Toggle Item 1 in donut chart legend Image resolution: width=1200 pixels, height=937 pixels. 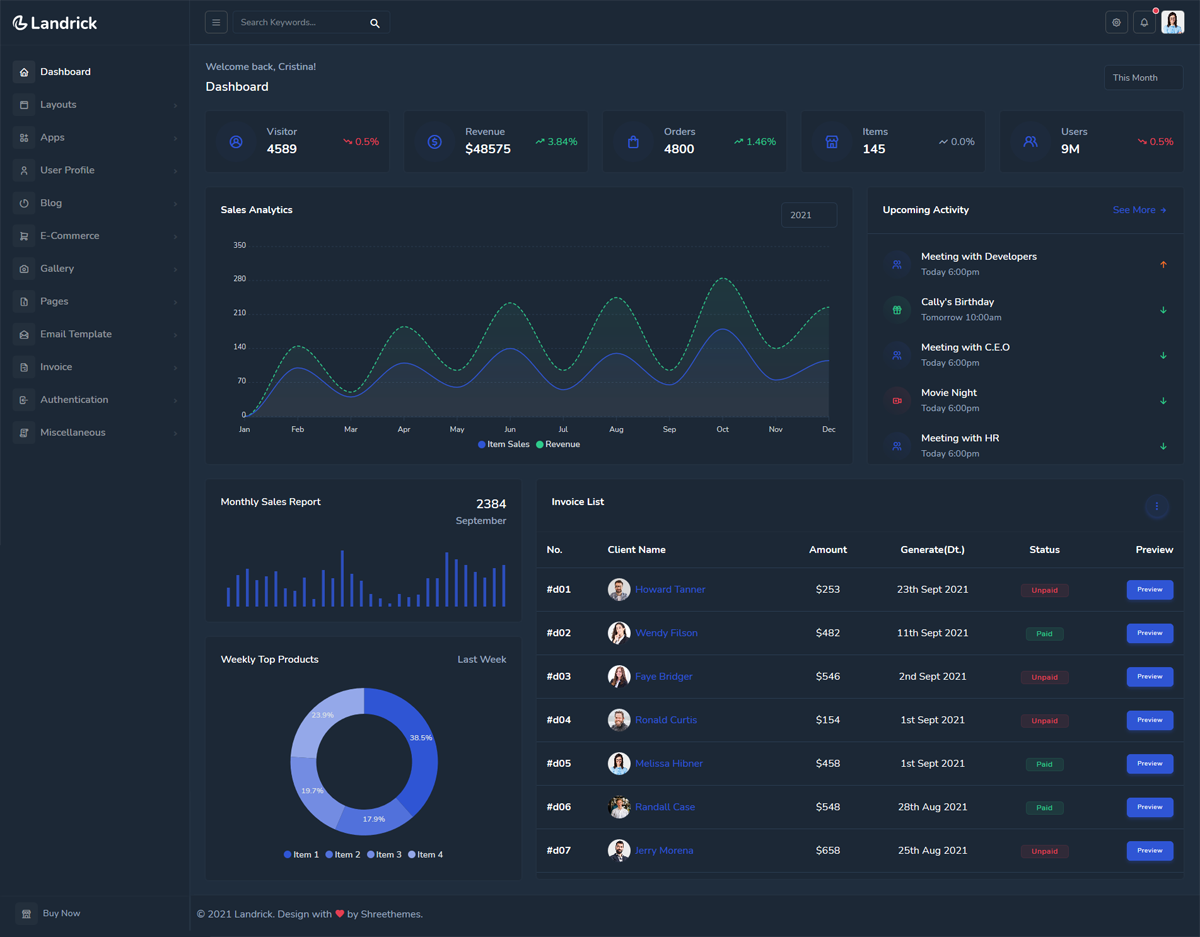[301, 855]
